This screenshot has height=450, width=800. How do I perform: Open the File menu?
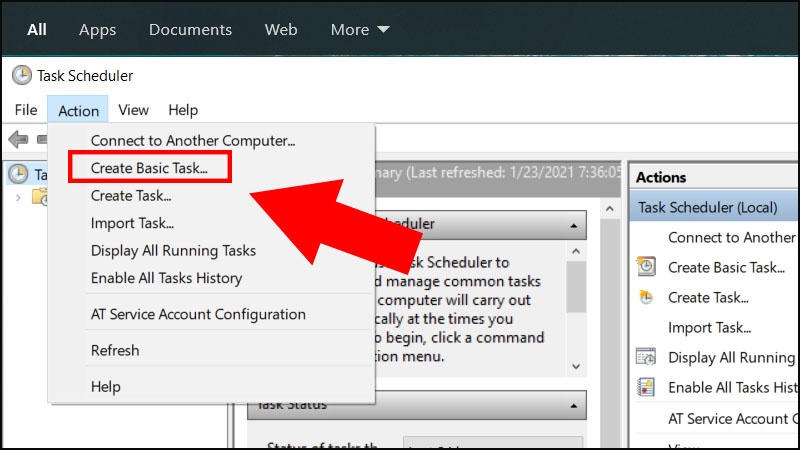click(26, 110)
